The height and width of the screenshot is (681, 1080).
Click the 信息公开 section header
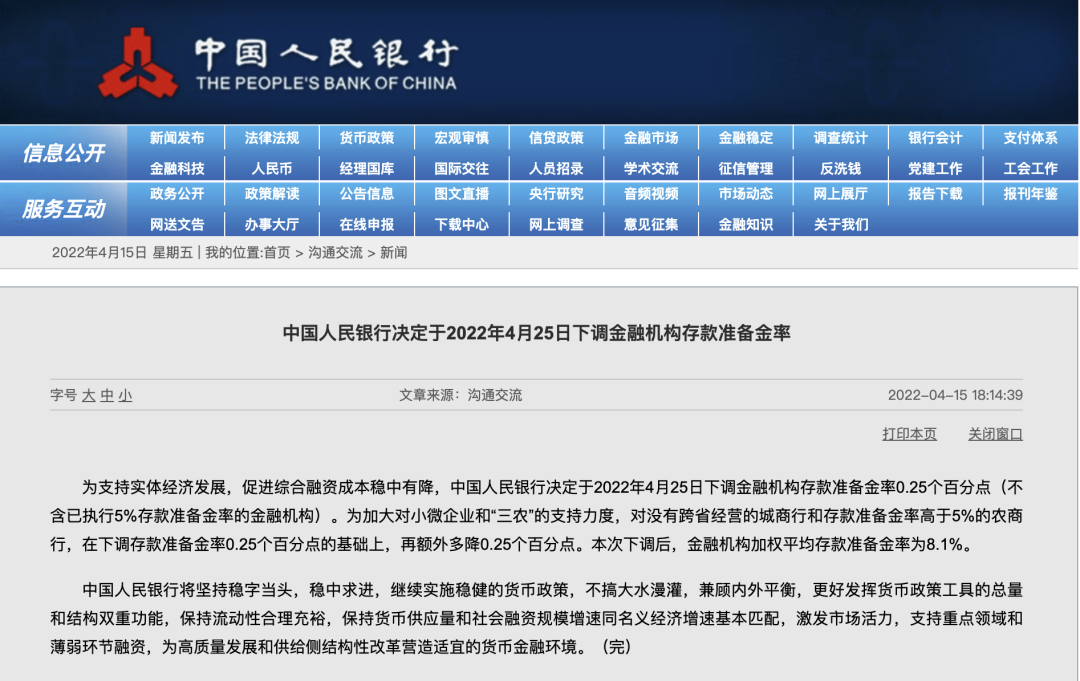(64, 153)
